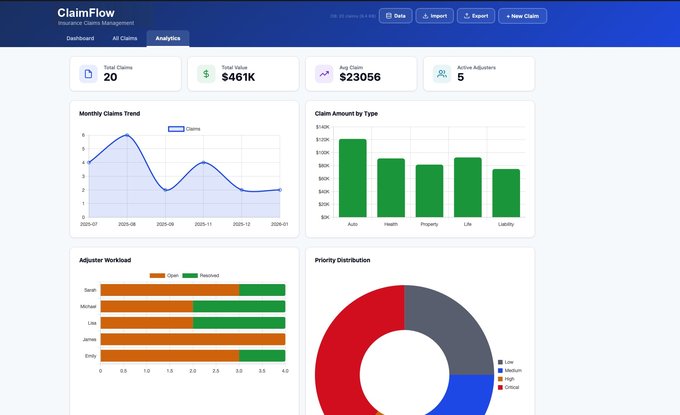Select the 2025-07 data point on trend line
The width and height of the screenshot is (680, 415).
pos(89,163)
